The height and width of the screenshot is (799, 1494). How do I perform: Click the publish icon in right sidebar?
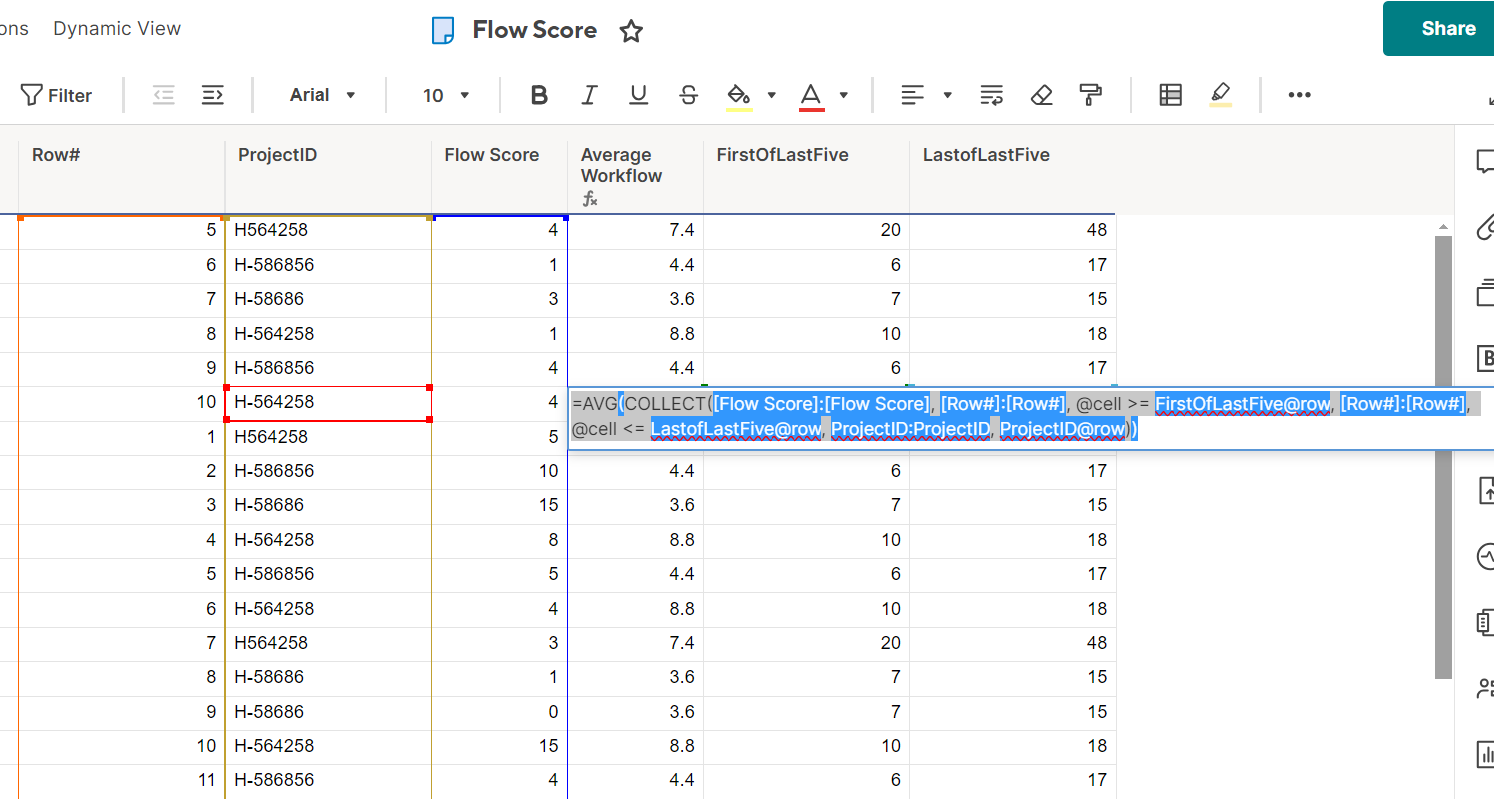tap(1484, 491)
